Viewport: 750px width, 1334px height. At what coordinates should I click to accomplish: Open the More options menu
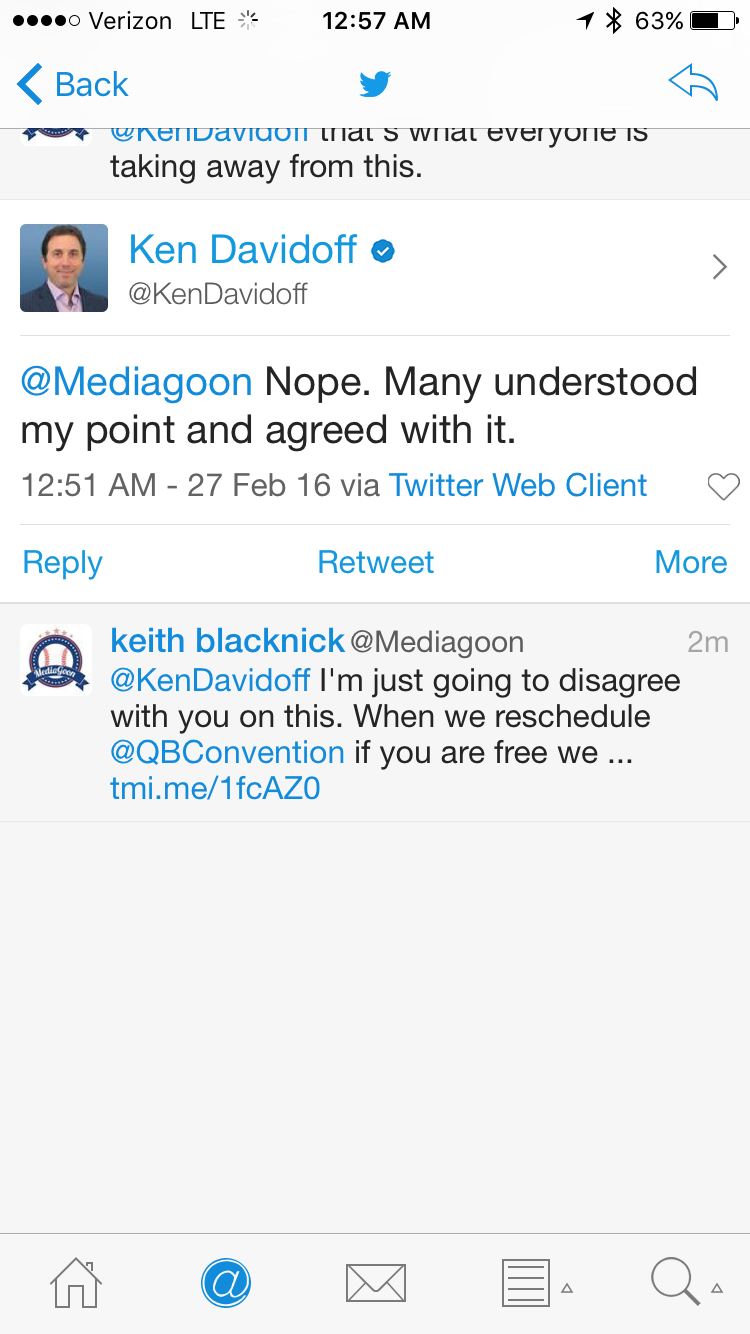pos(690,563)
